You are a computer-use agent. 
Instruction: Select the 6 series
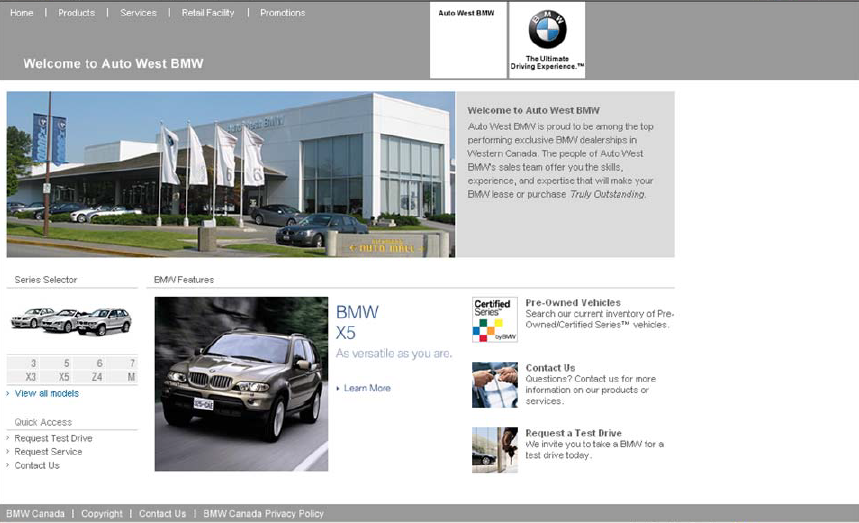[x=99, y=363]
